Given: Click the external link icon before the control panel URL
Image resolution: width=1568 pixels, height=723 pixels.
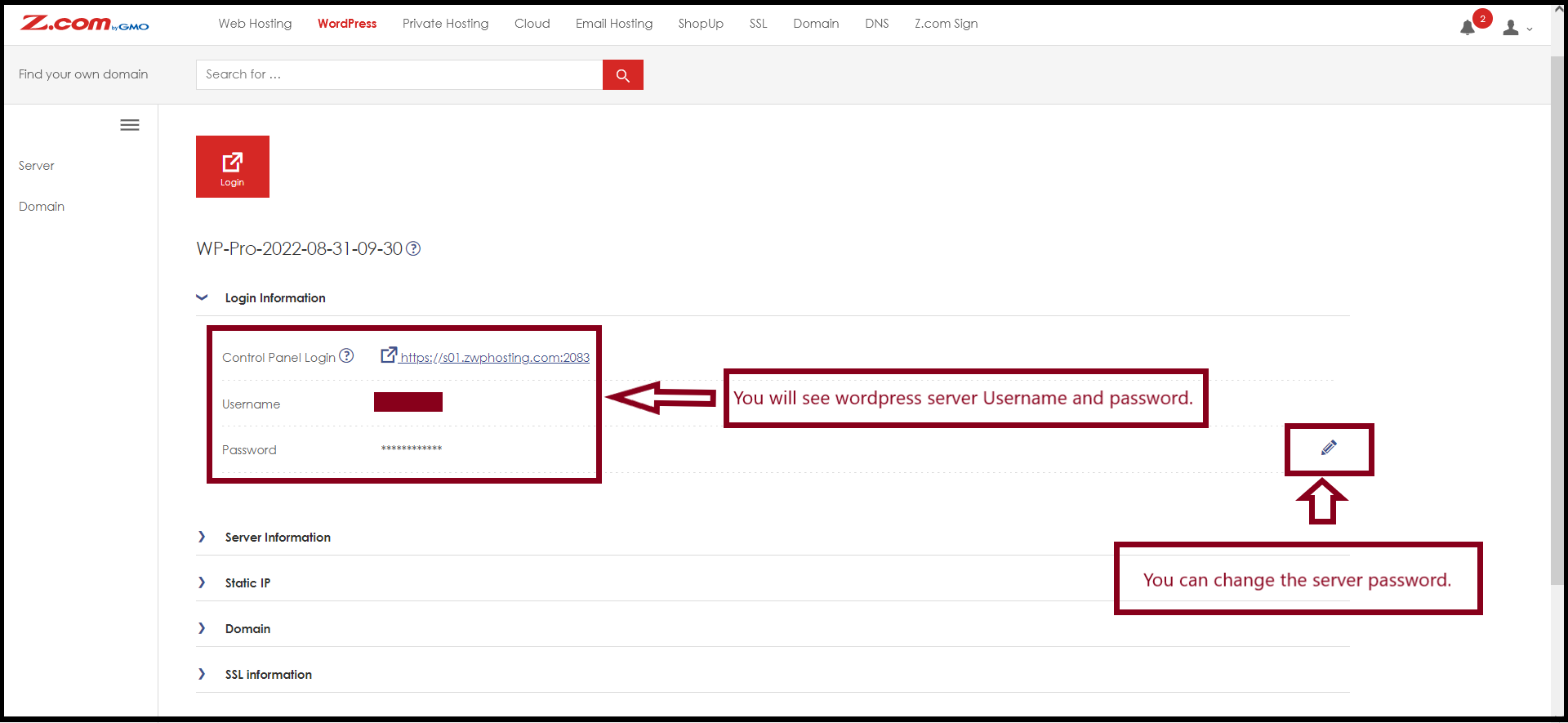Looking at the screenshot, I should 389,355.
